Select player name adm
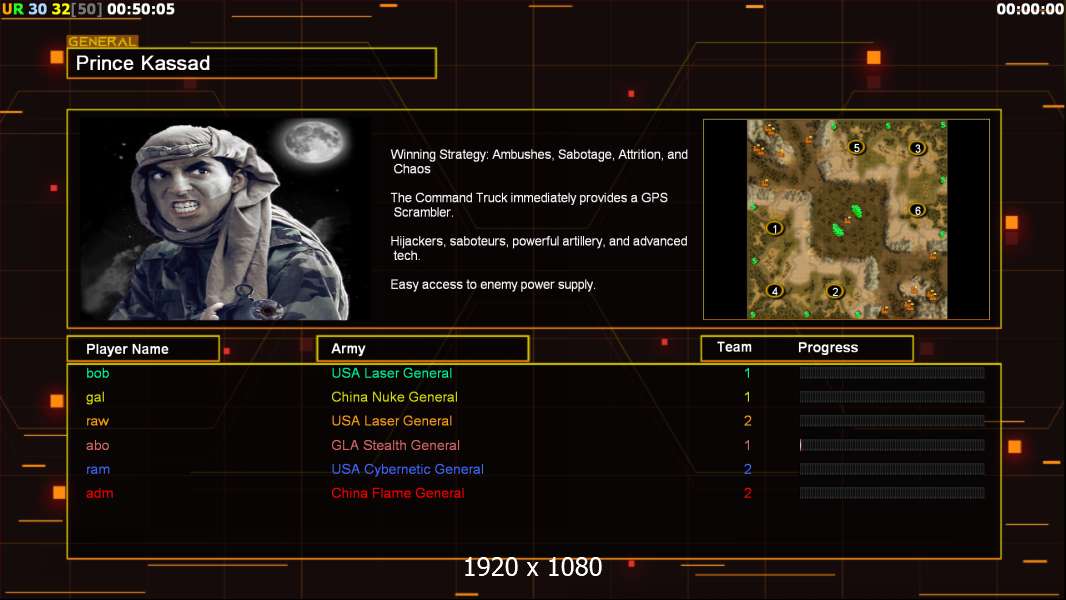The width and height of the screenshot is (1066, 600). click(x=99, y=493)
